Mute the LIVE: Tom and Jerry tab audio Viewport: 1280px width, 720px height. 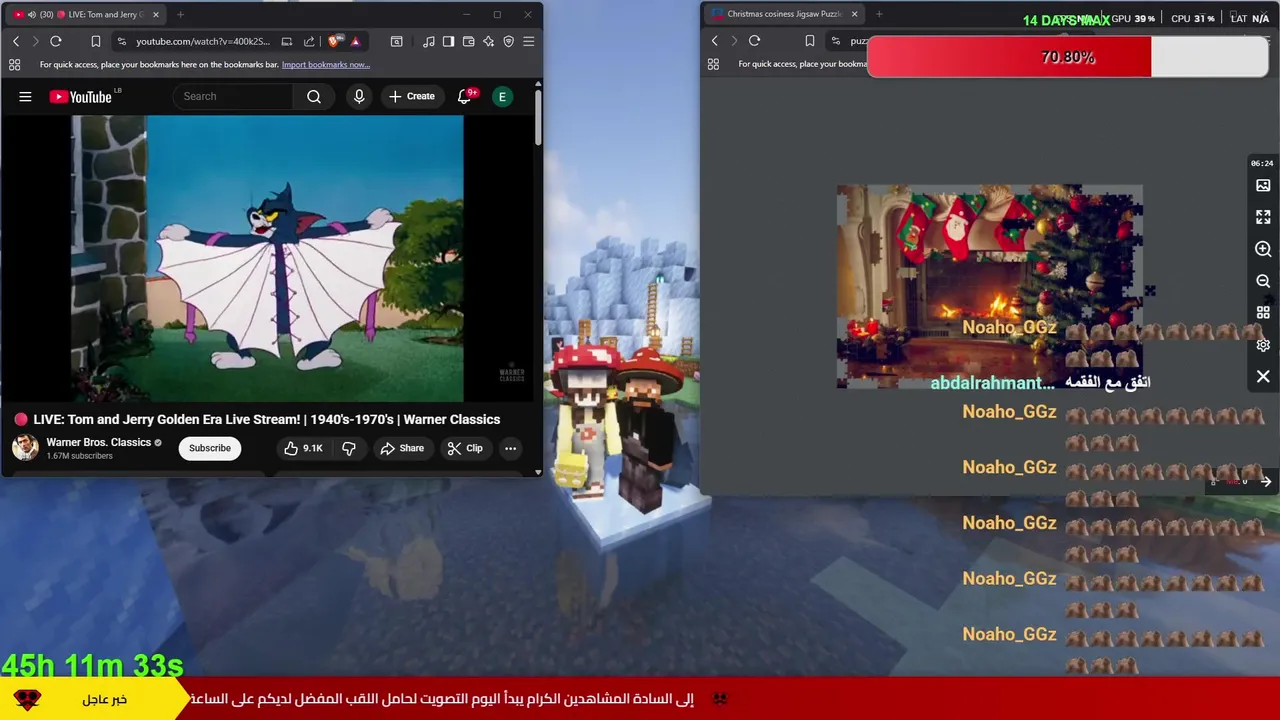pyautogui.click(x=32, y=15)
